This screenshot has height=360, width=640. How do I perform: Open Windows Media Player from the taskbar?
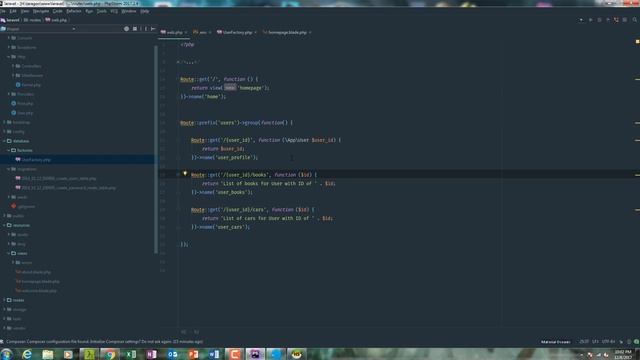coord(68,354)
